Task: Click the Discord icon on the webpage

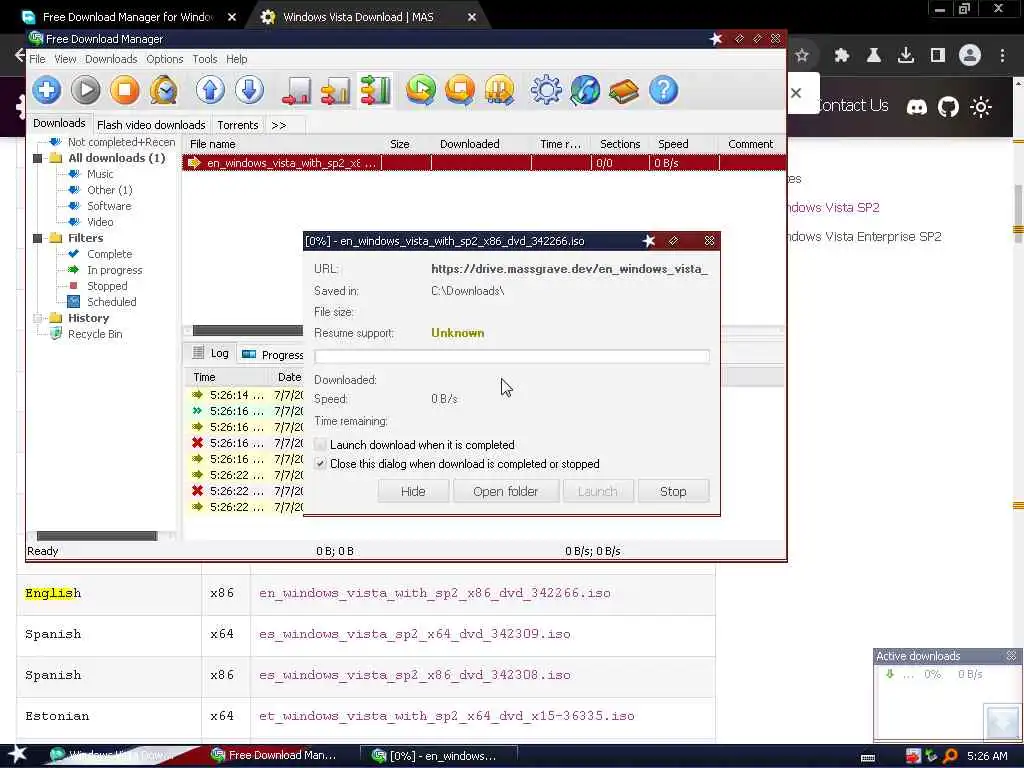Action: click(917, 106)
